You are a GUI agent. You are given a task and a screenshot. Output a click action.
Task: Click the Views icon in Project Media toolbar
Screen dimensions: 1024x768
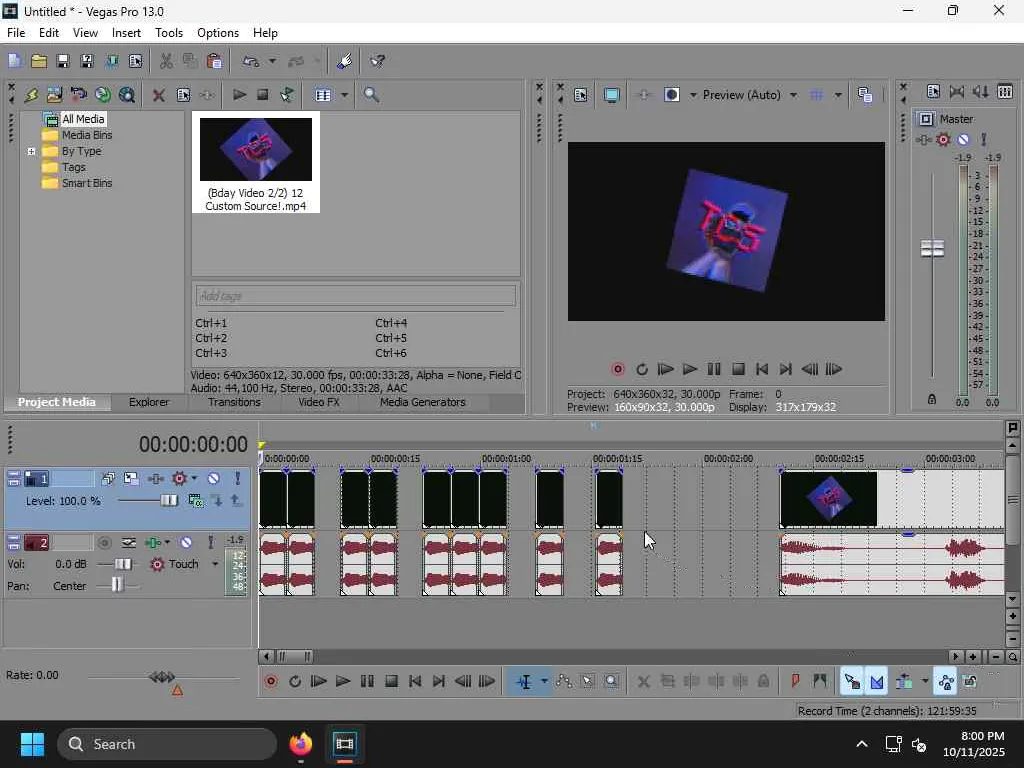323,95
